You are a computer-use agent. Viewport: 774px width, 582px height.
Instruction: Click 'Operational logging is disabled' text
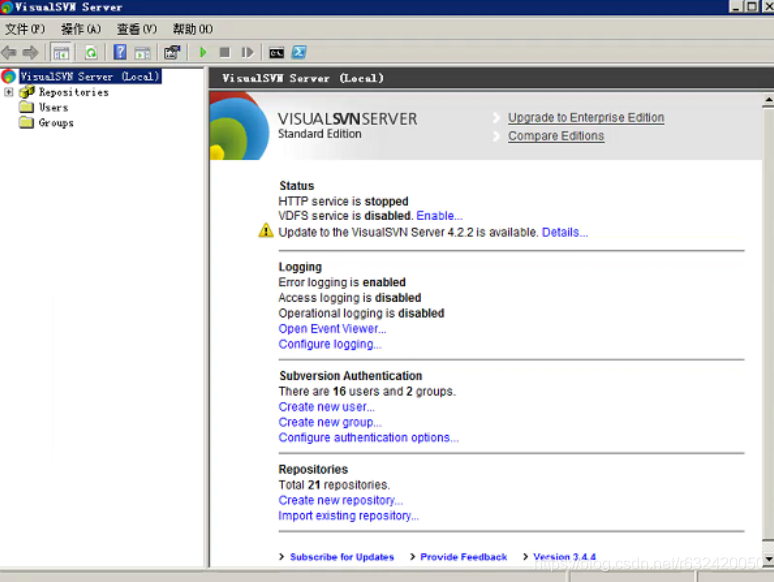coord(361,313)
